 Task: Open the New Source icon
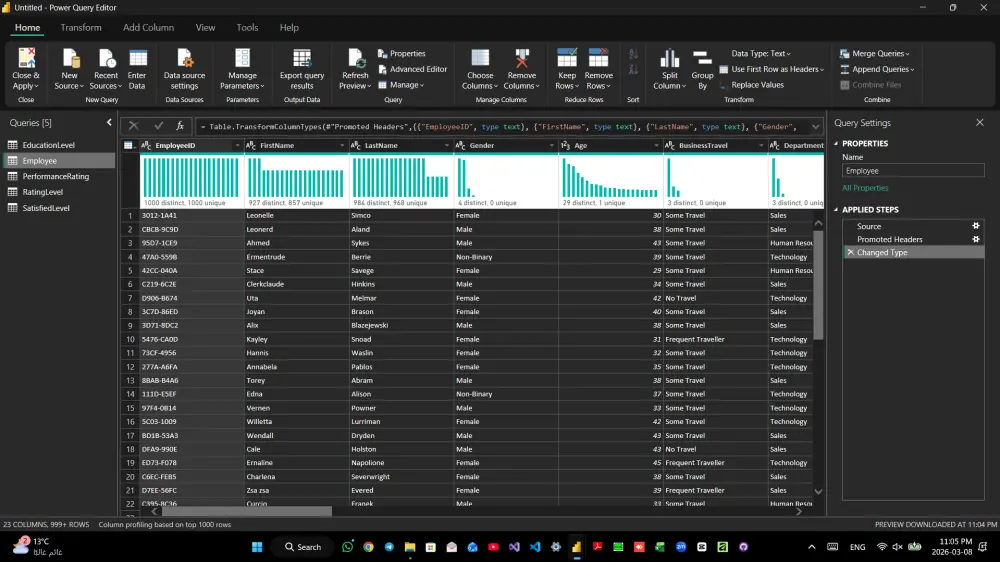(x=70, y=58)
